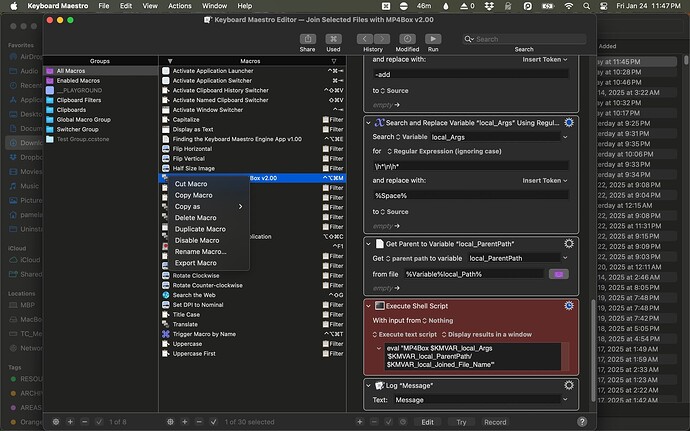Open Regular Expression (ignoring case) popup
Screen dimensions: 690x431
[444, 151]
